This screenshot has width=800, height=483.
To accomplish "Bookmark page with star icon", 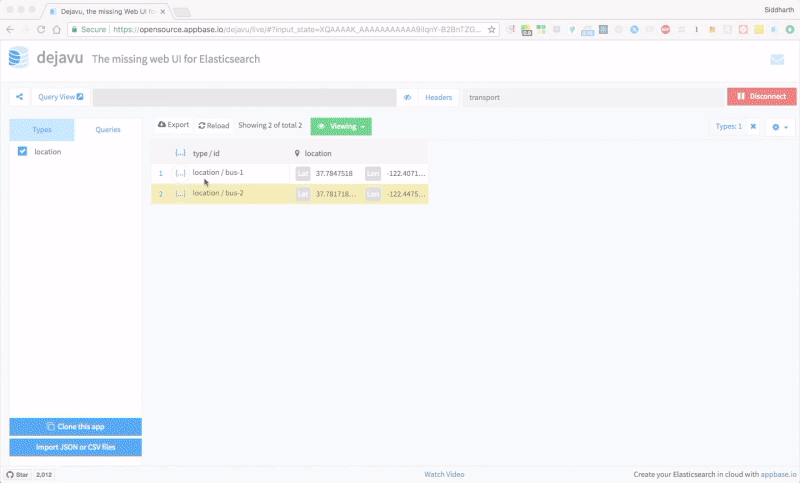I will (x=491, y=30).
